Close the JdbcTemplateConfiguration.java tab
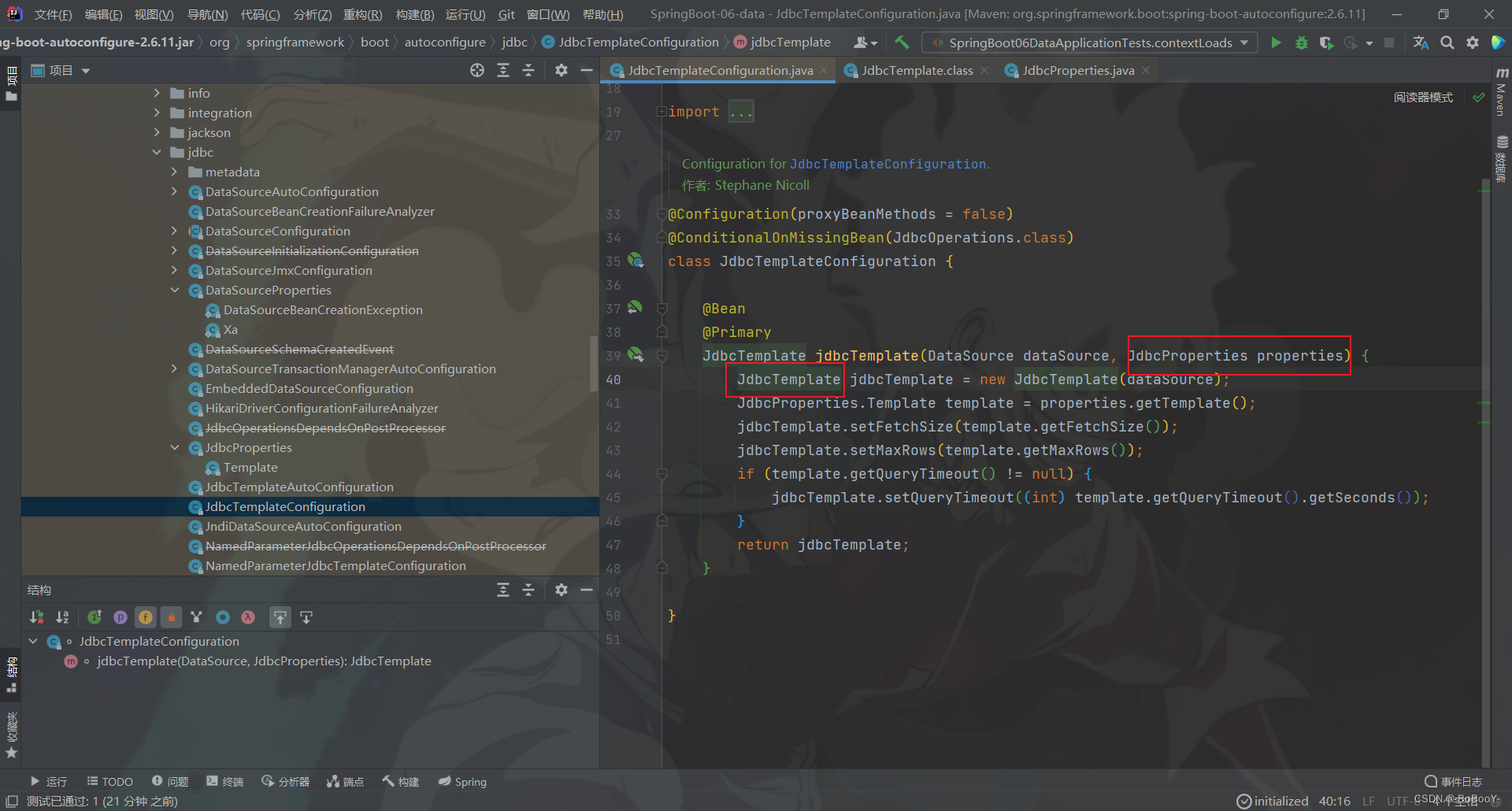This screenshot has height=811, width=1512. (x=824, y=70)
